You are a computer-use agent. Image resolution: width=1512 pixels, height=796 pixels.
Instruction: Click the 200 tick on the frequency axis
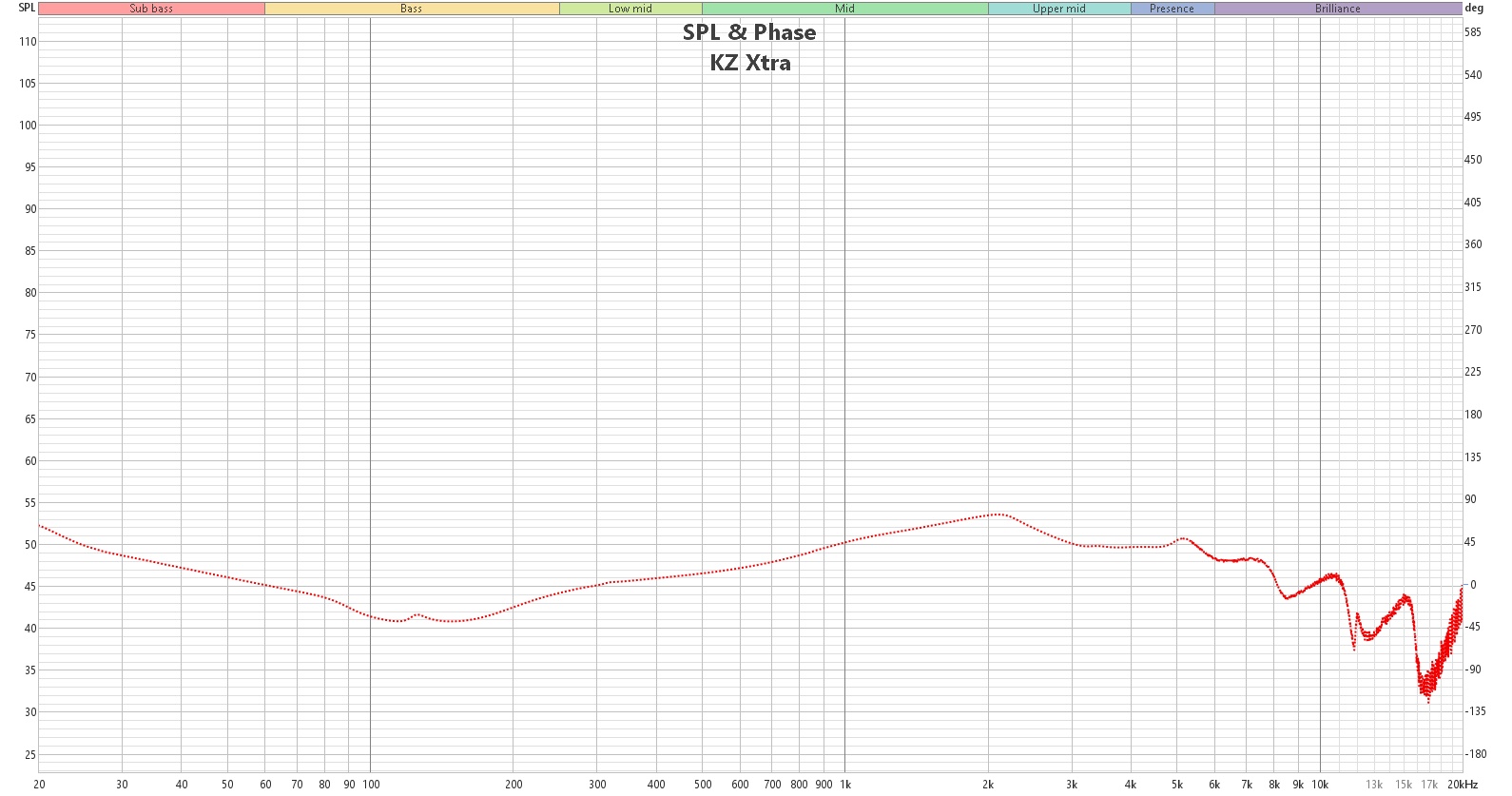[x=514, y=785]
